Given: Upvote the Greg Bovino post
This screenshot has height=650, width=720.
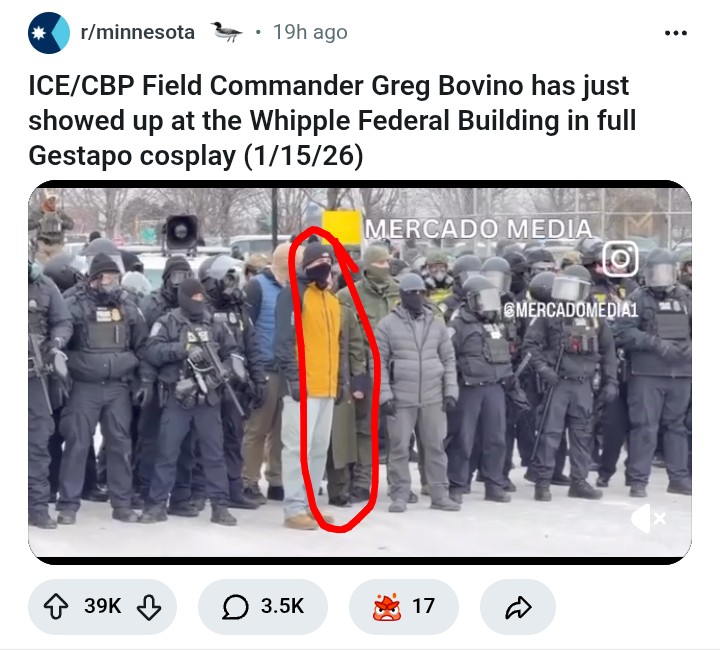Looking at the screenshot, I should point(56,606).
